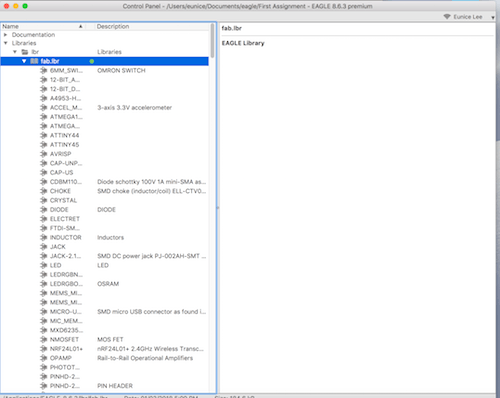The width and height of the screenshot is (500, 398).
Task: Click the library book icon of fab.lbr
Action: pos(34,61)
